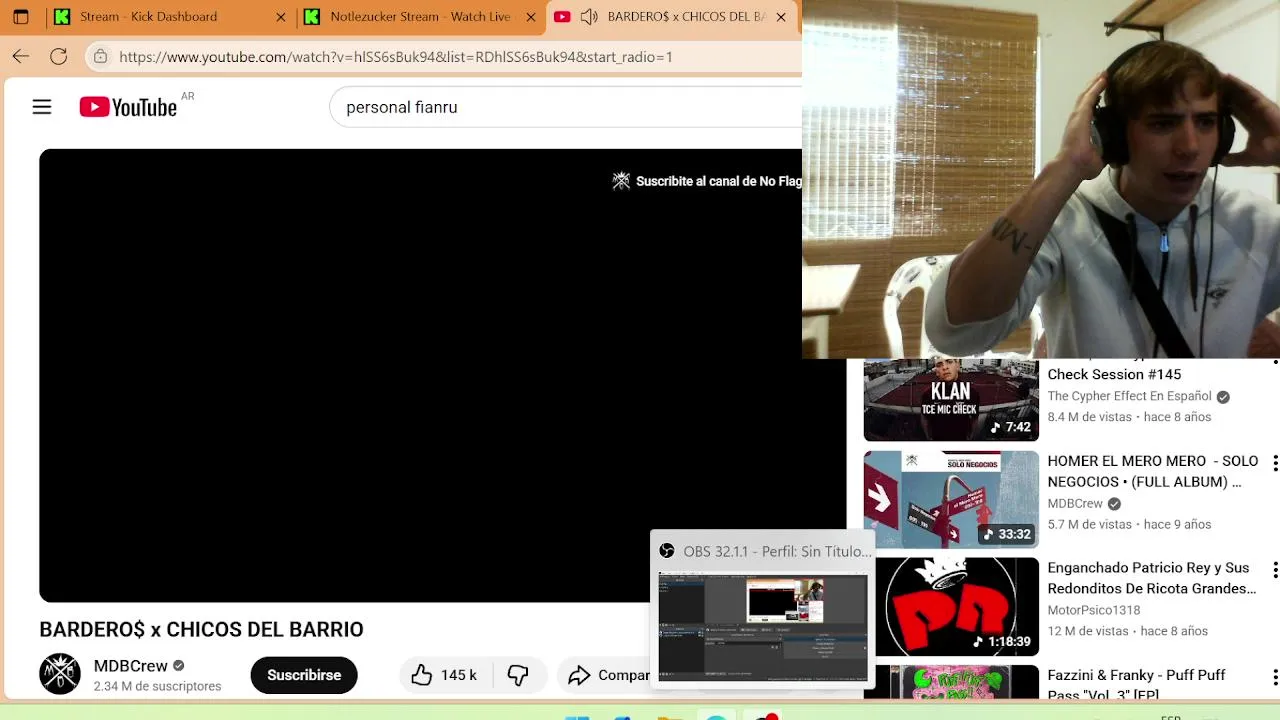Click the 8.4 M de vistas text
Screen dimensions: 1280x720
[1089, 417]
